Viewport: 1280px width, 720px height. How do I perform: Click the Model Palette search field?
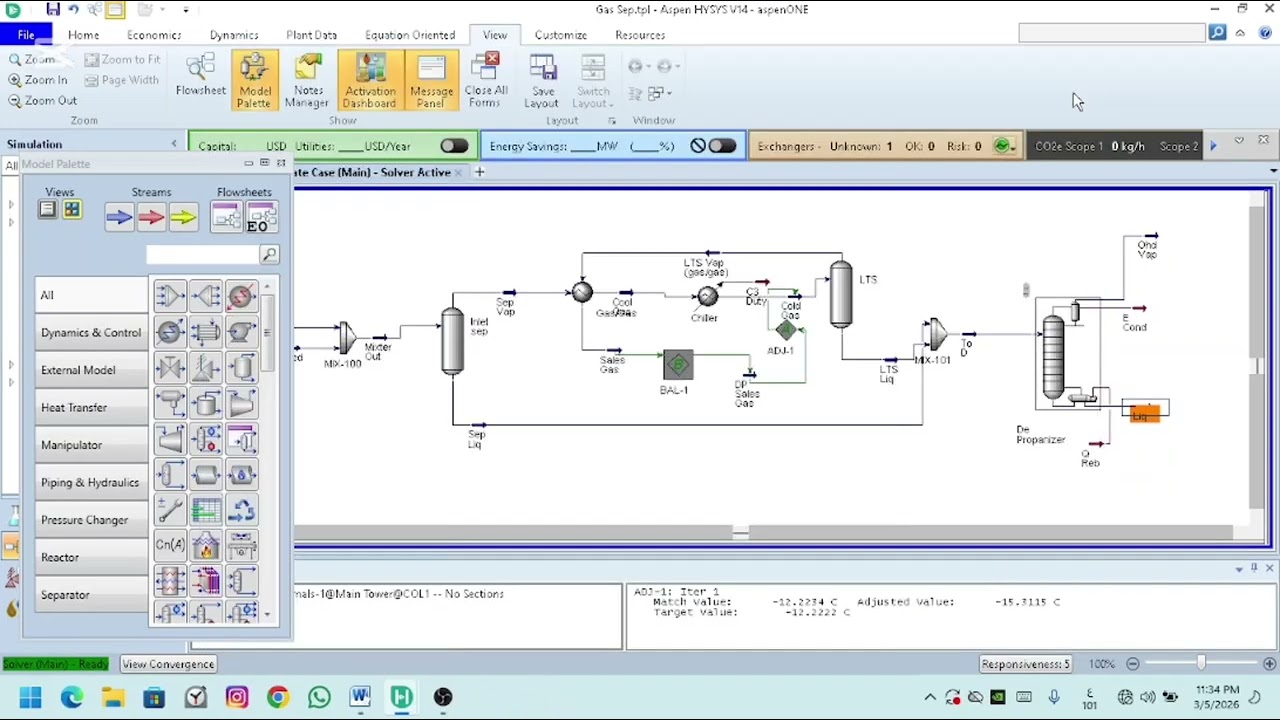click(203, 255)
